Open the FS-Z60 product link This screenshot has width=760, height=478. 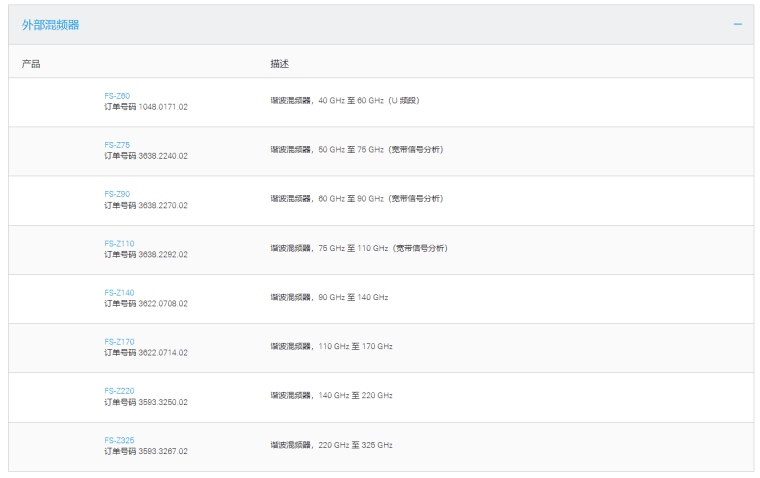117,96
